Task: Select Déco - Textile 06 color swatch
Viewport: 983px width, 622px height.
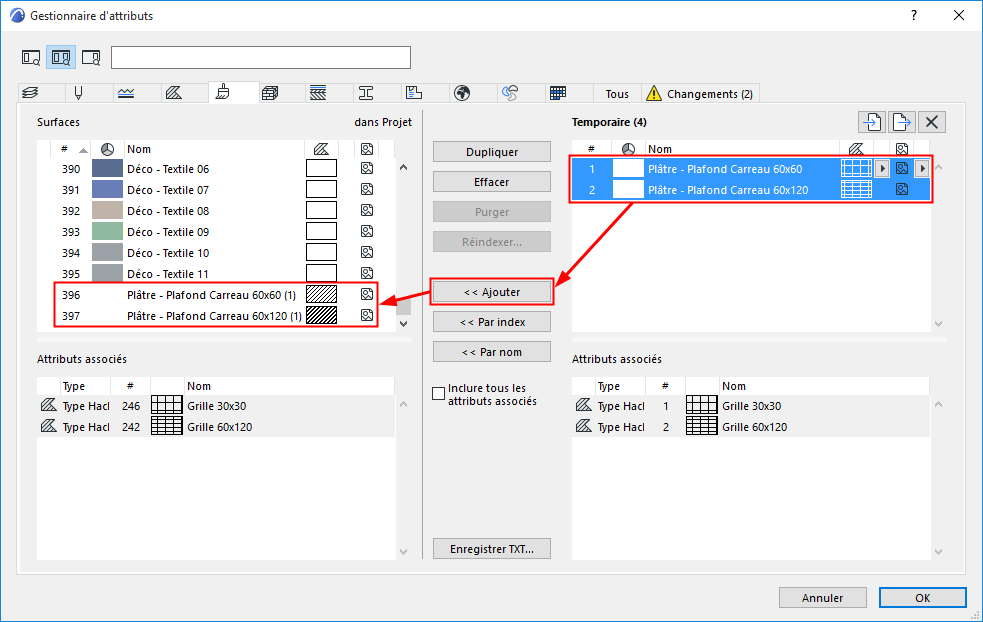Action: pyautogui.click(x=107, y=169)
